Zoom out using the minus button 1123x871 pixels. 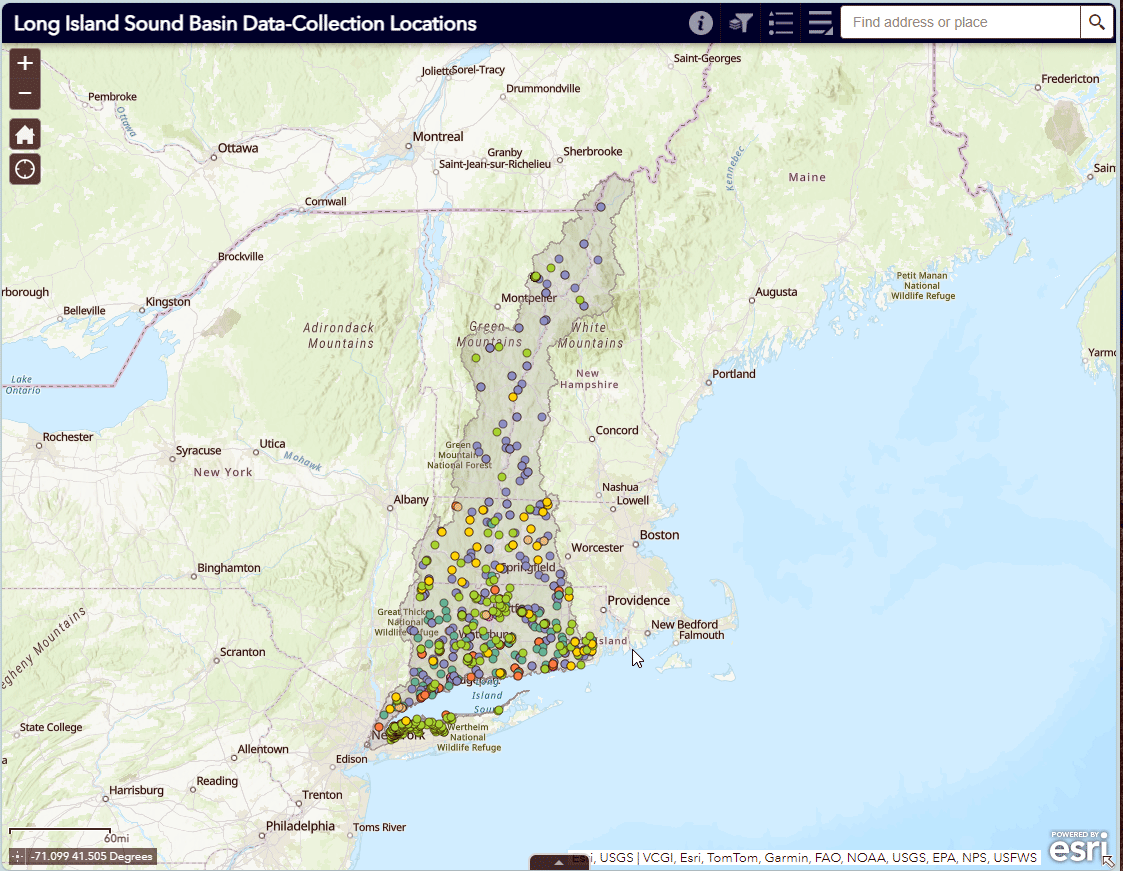click(x=24, y=92)
